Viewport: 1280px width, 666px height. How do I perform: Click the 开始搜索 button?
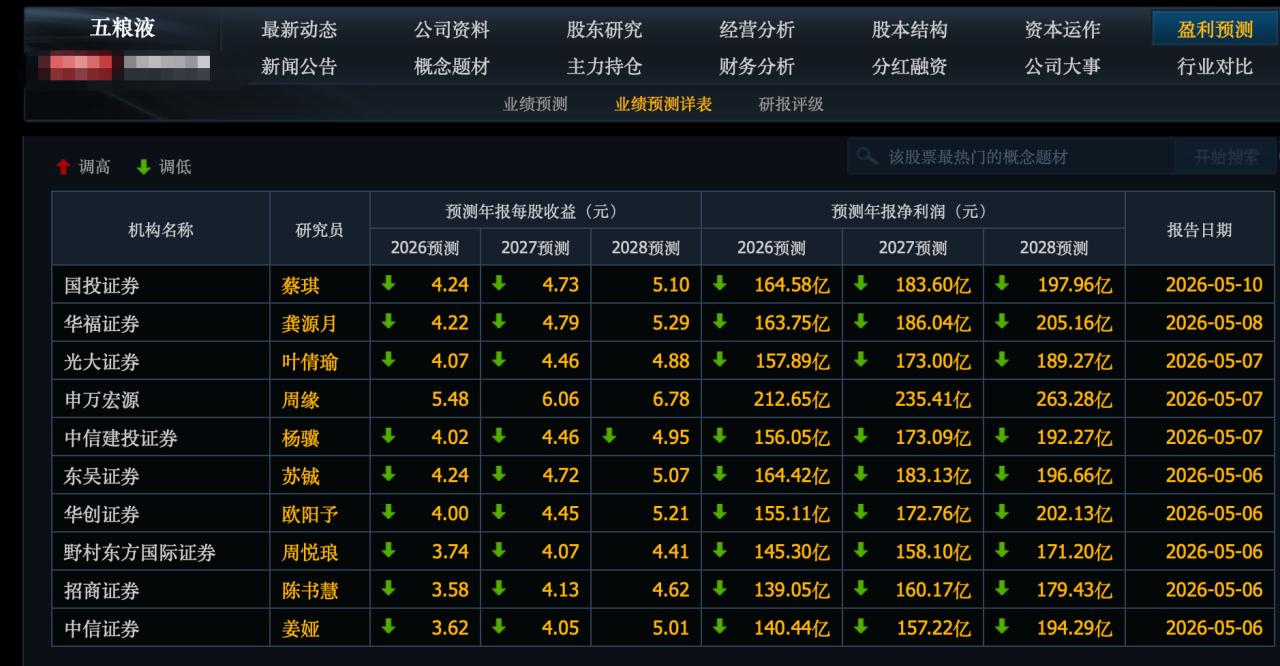(1227, 157)
